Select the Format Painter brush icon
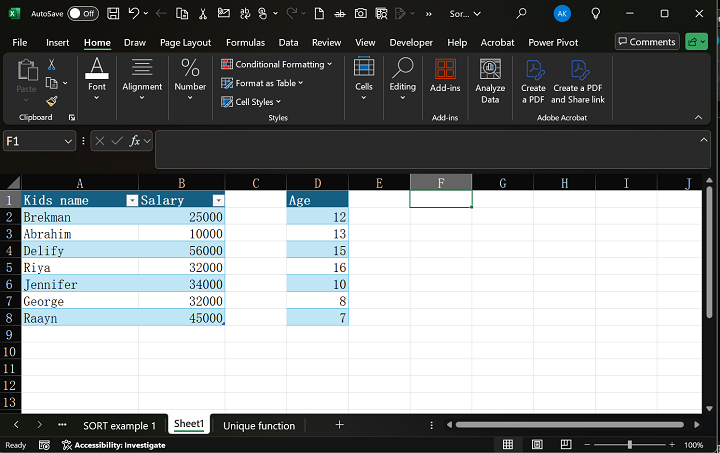 click(x=52, y=101)
